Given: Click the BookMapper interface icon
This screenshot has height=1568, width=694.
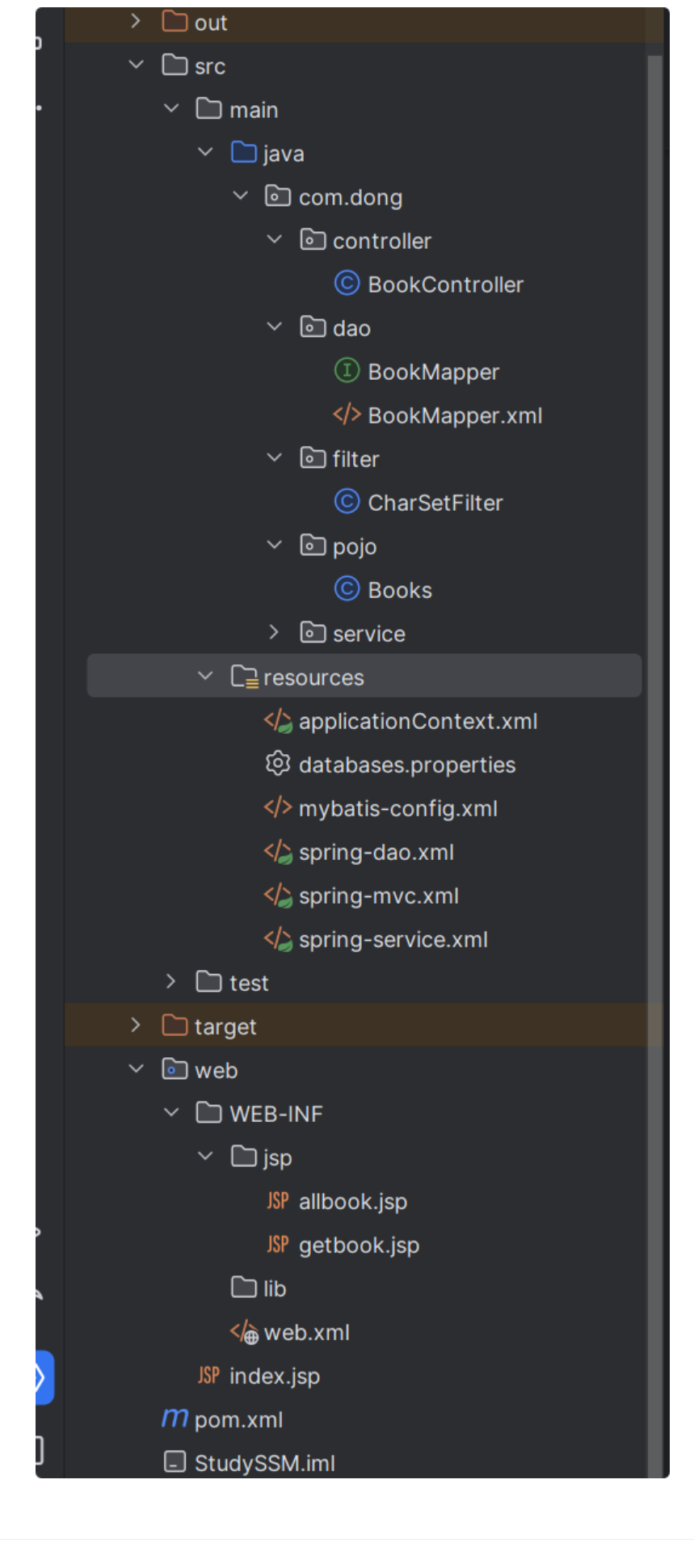Looking at the screenshot, I should tap(347, 371).
